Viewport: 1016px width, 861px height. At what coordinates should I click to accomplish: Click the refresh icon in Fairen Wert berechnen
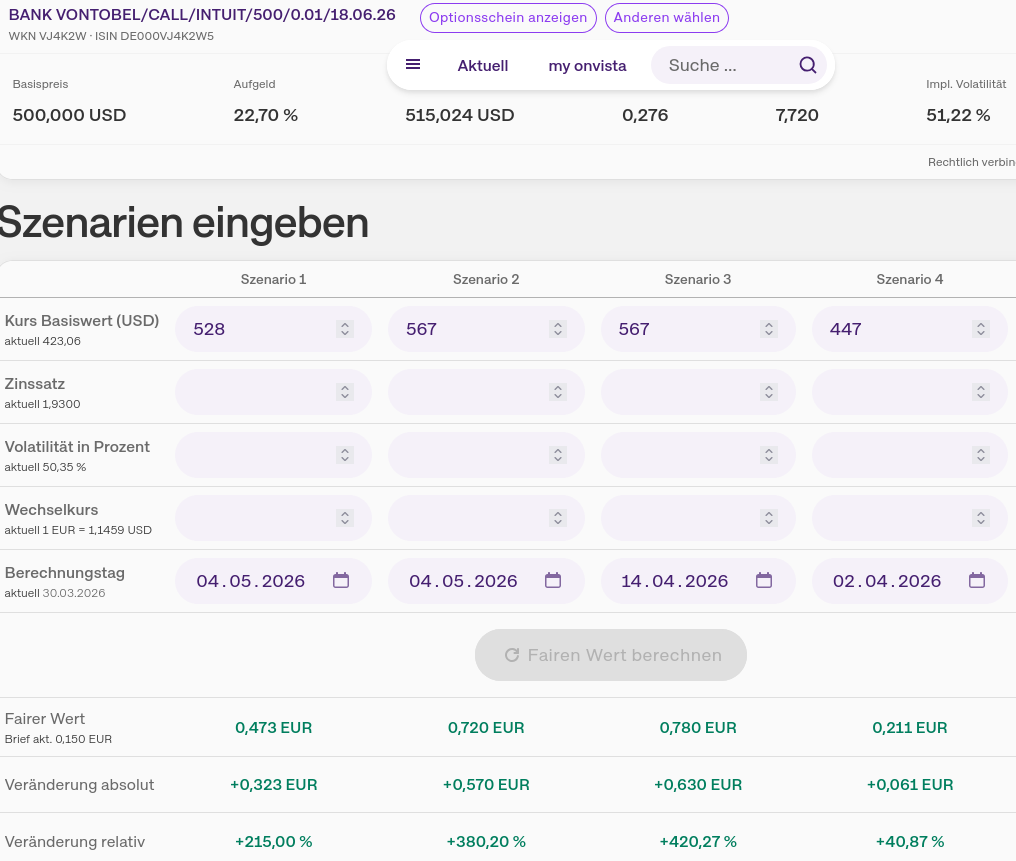[x=512, y=655]
